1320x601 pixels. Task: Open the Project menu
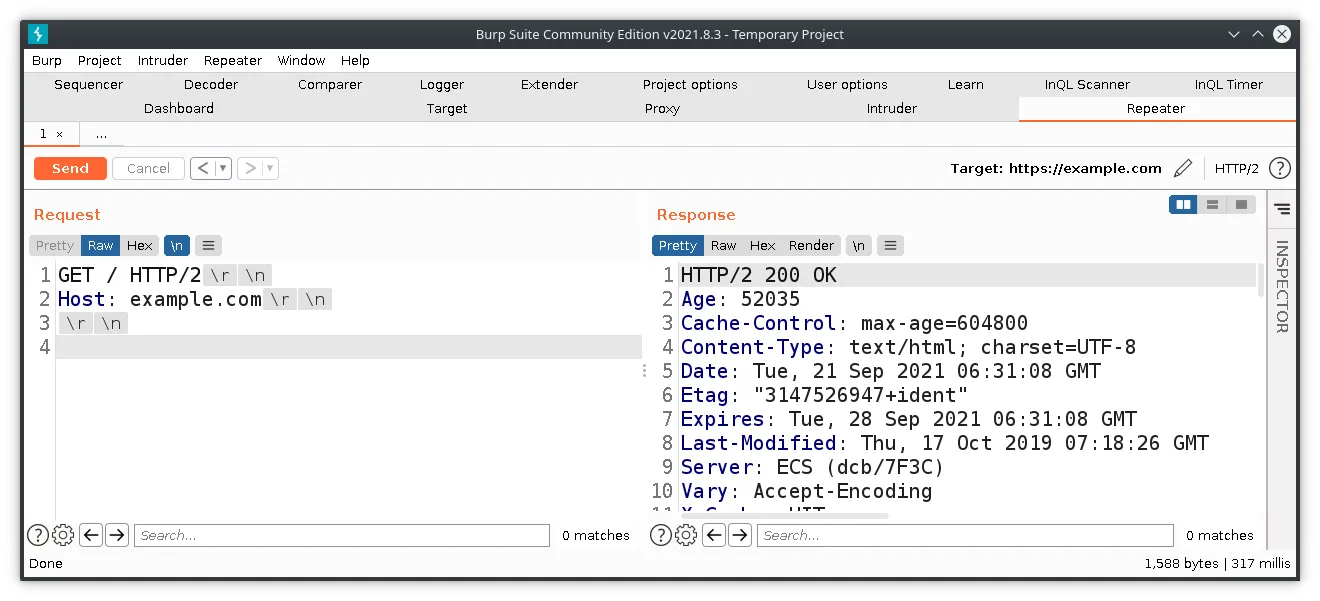[99, 60]
